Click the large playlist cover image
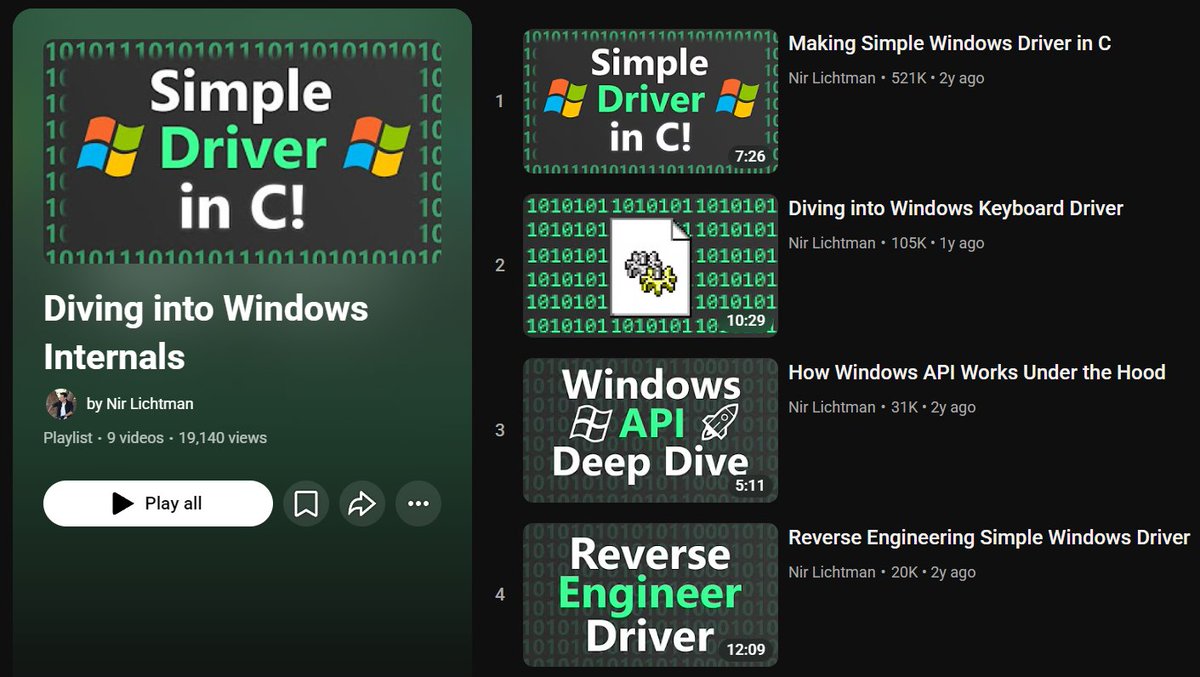Viewport: 1200px width, 677px height. click(243, 150)
